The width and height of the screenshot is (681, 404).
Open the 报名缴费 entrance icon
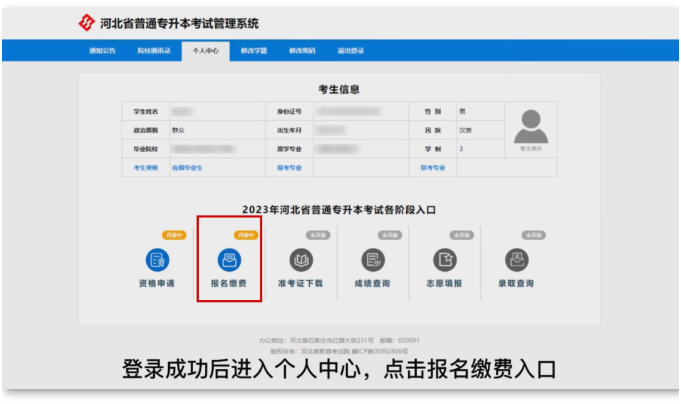229,260
